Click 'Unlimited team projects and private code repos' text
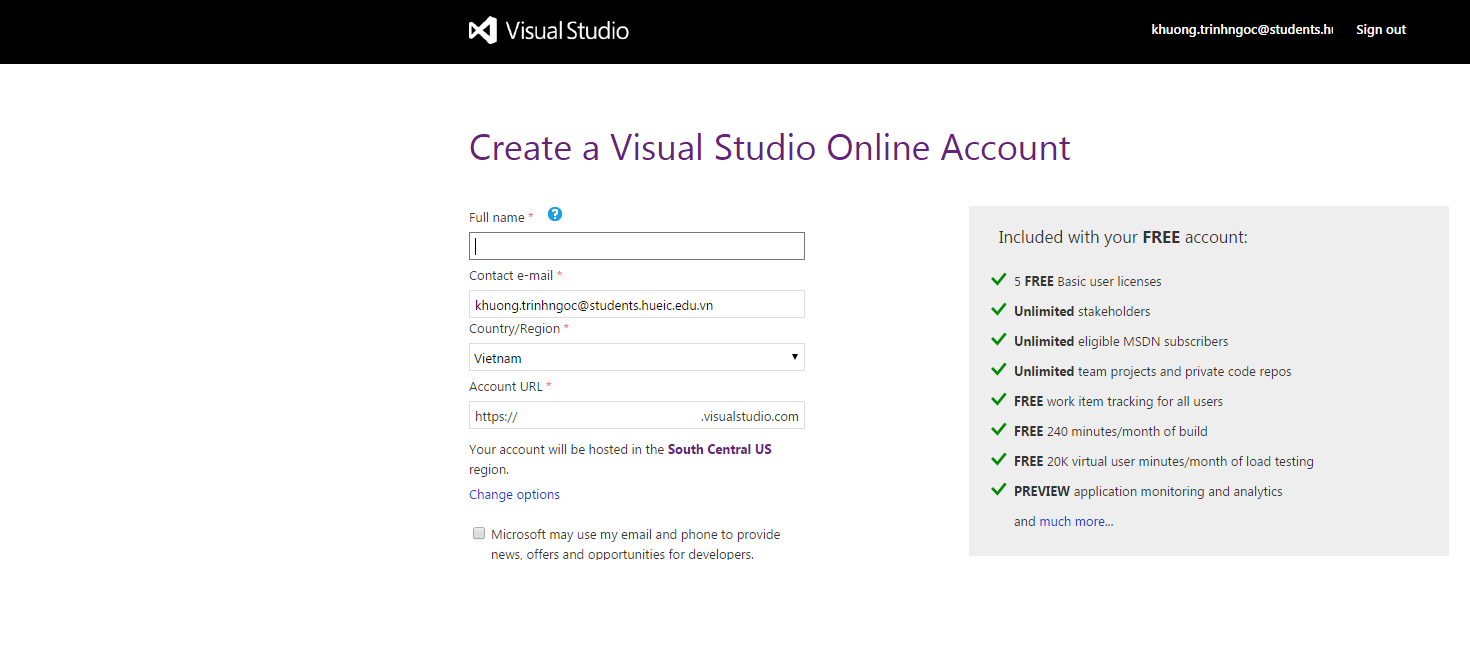The width and height of the screenshot is (1470, 648). click(1153, 372)
